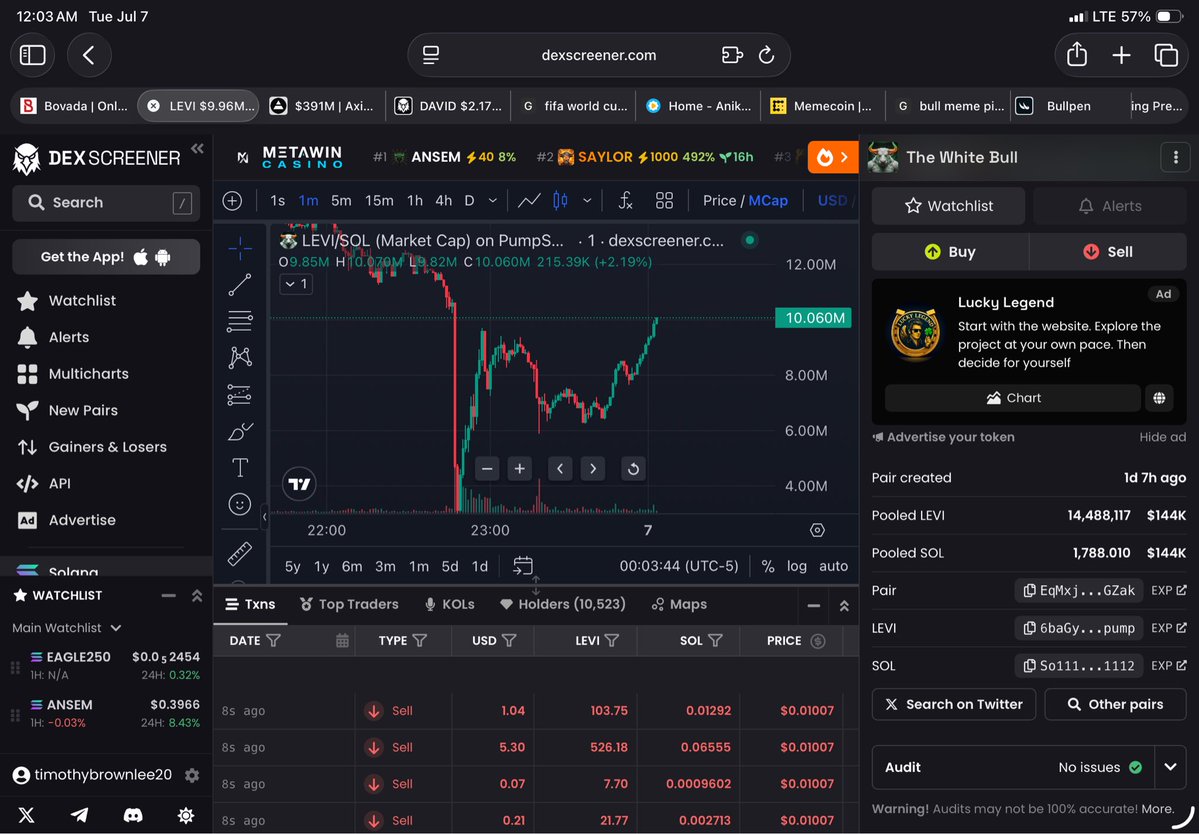Open the Maps tab
The height and width of the screenshot is (834, 1199).
680,604
